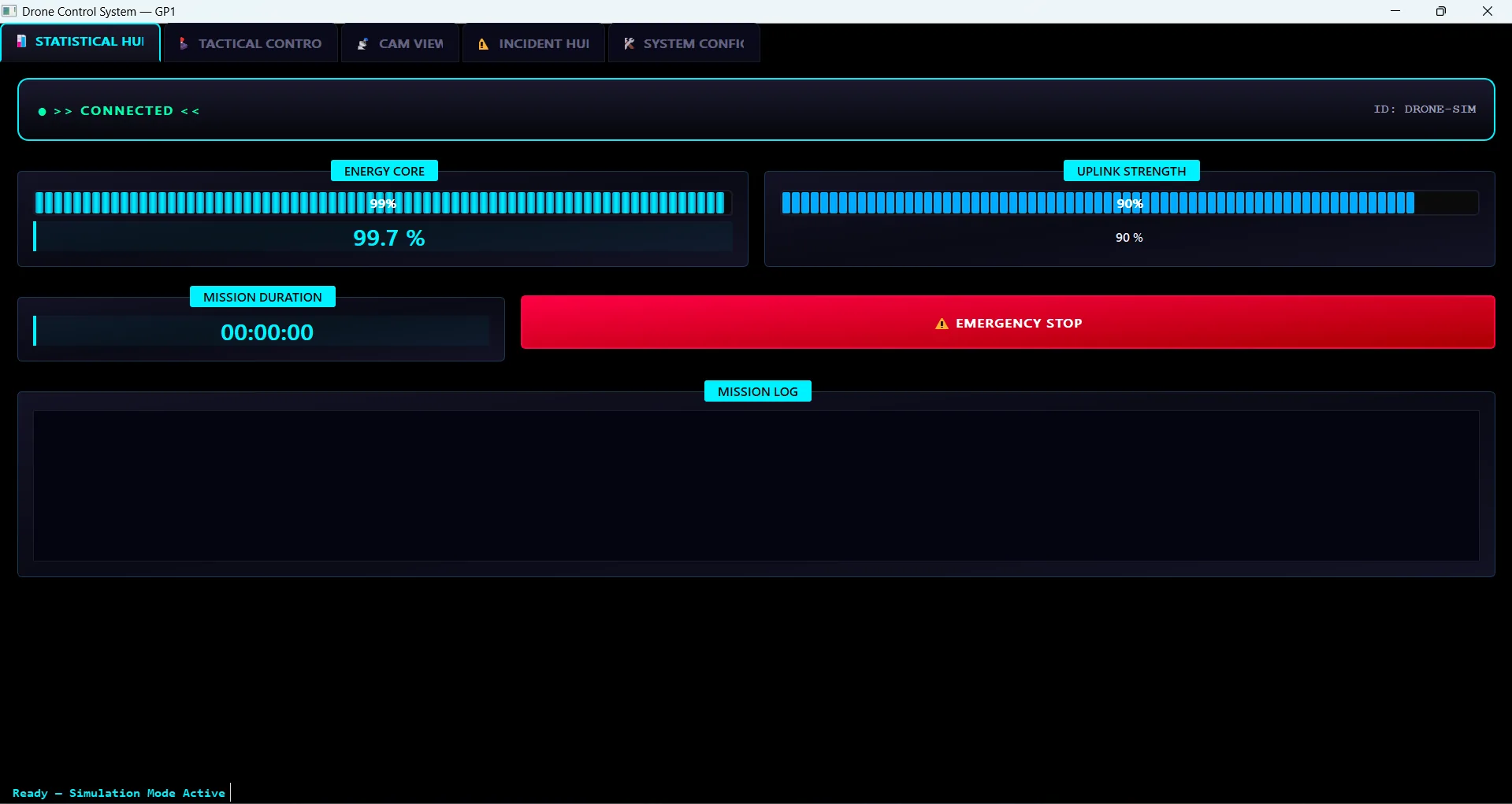
Task: Click the warning icon on Emergency Stop
Action: click(x=942, y=324)
